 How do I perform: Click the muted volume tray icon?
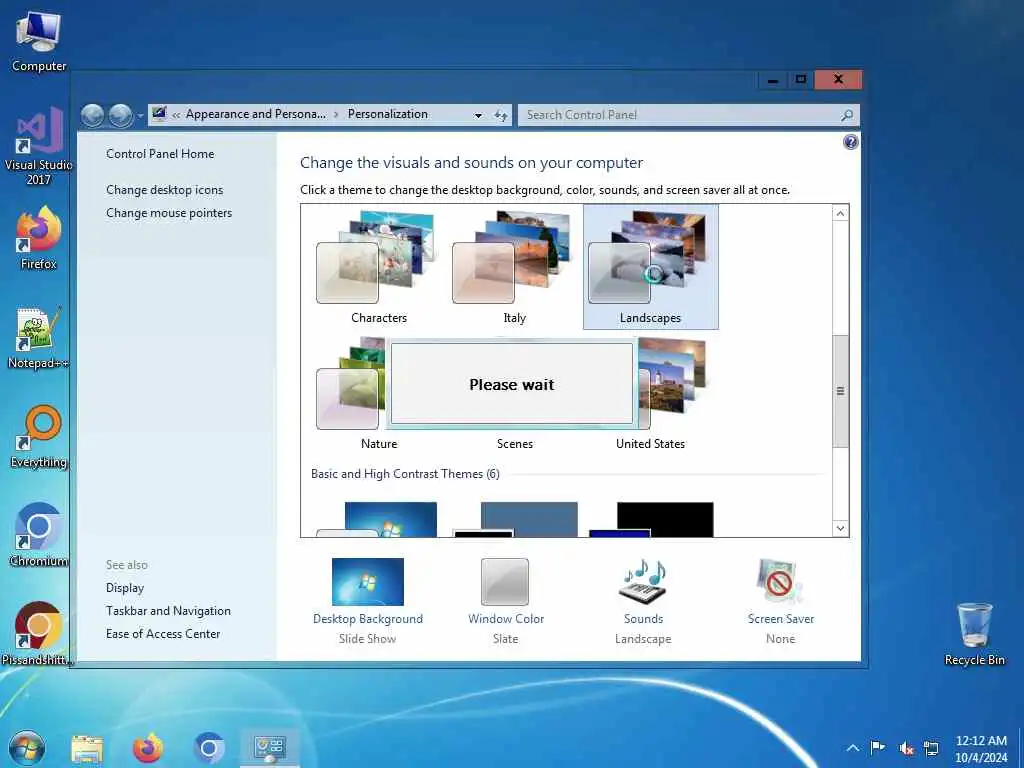coord(905,748)
